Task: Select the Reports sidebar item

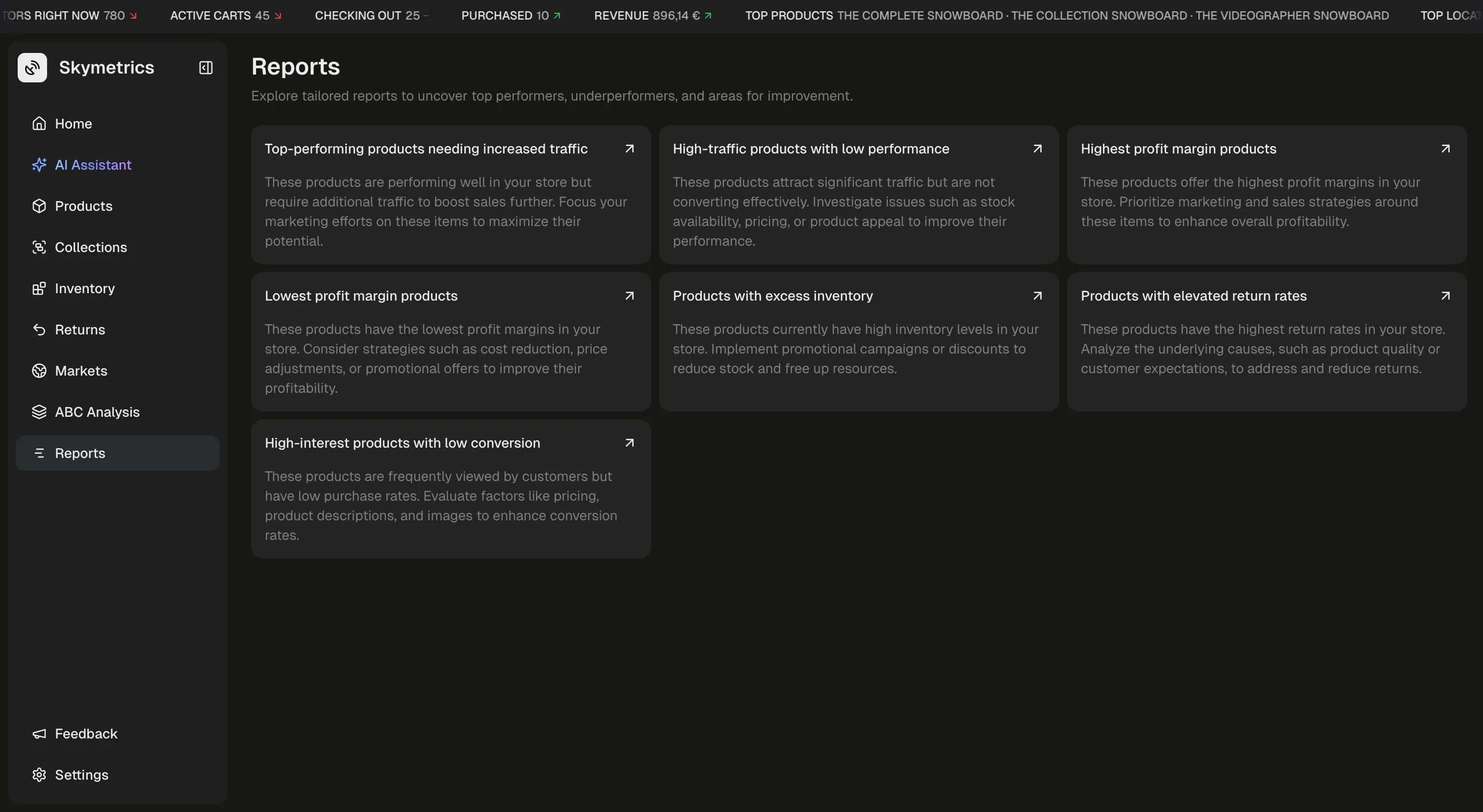Action: point(80,454)
